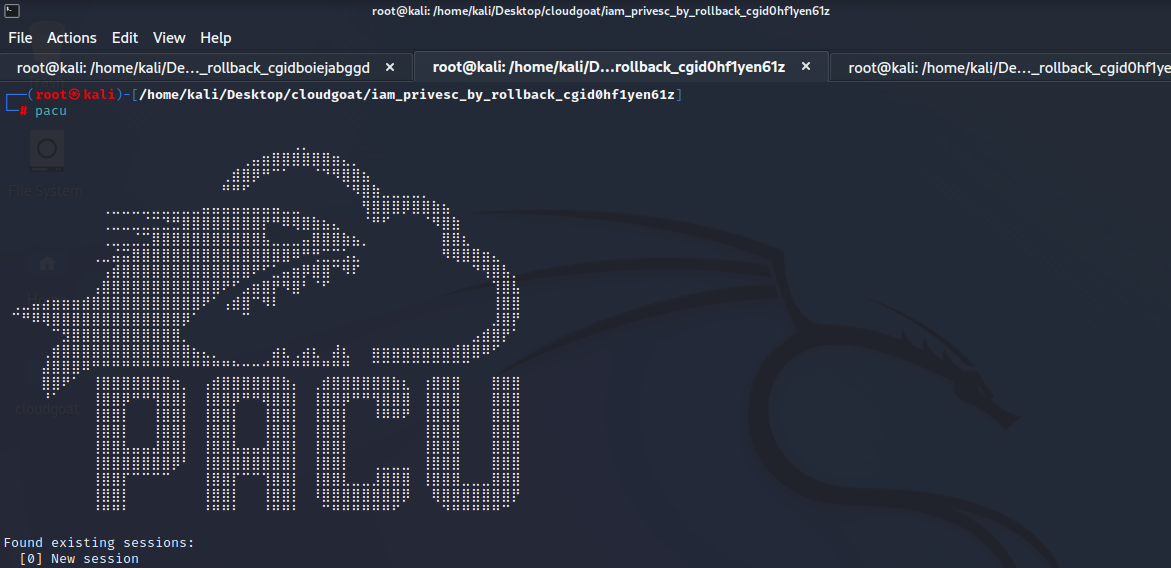
Task: Click 'Found existing sessions:' line
Action: point(99,543)
